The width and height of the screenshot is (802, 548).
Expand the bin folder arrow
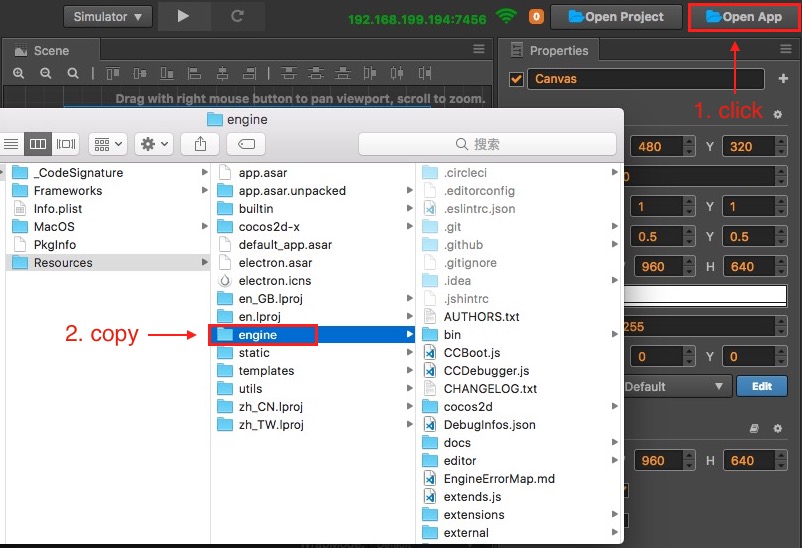[x=614, y=334]
